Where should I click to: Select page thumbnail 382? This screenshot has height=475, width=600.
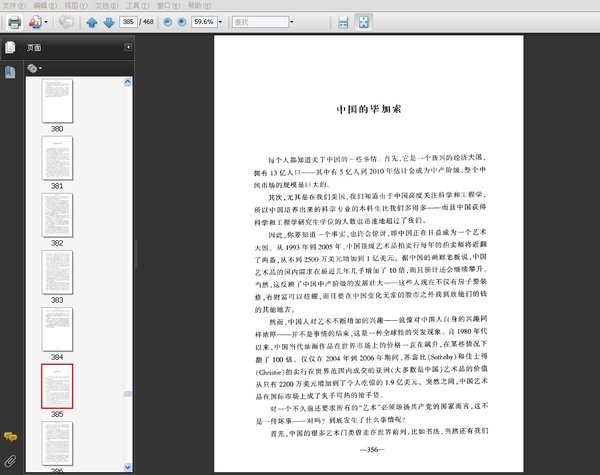point(57,215)
